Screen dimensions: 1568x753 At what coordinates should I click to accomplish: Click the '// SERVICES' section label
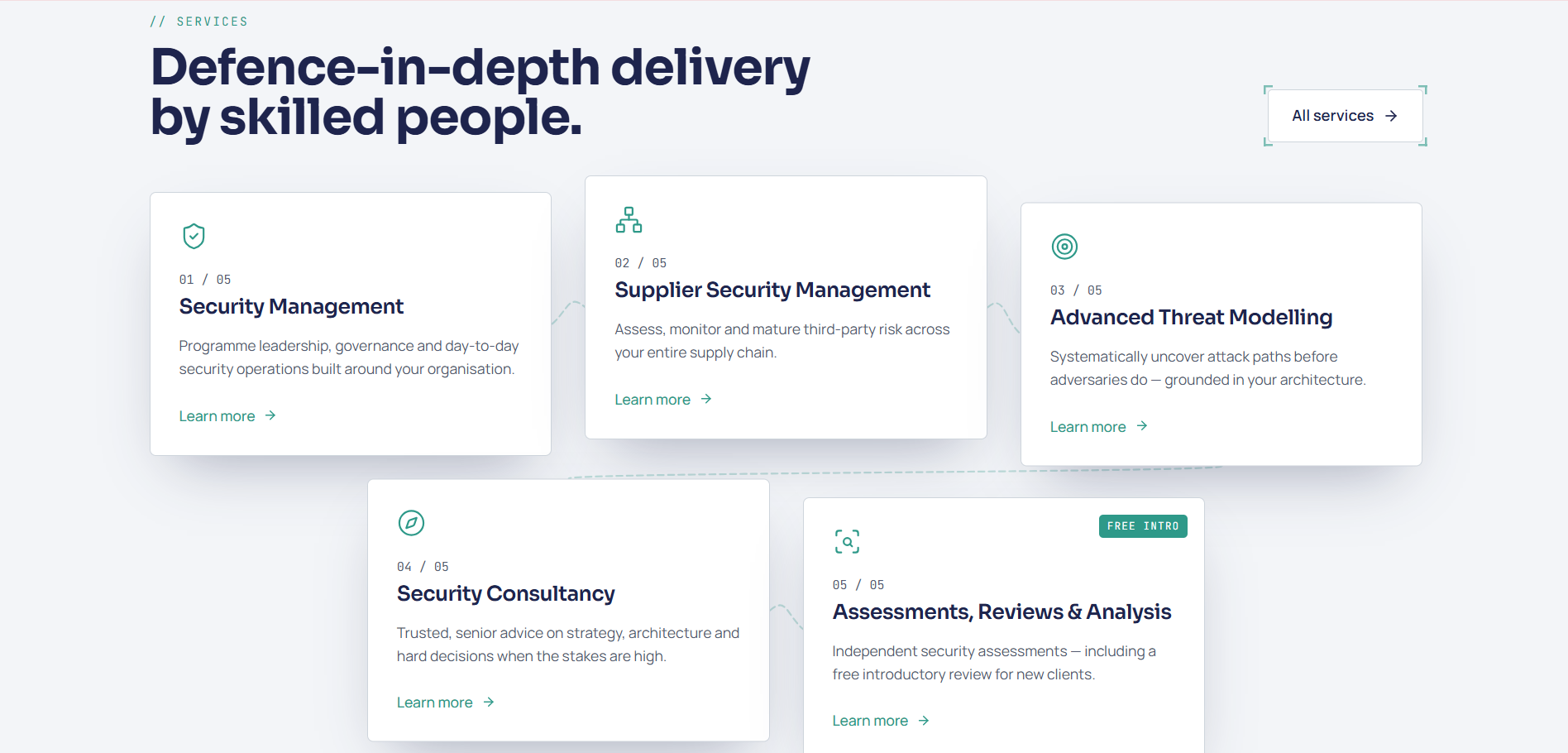(199, 22)
